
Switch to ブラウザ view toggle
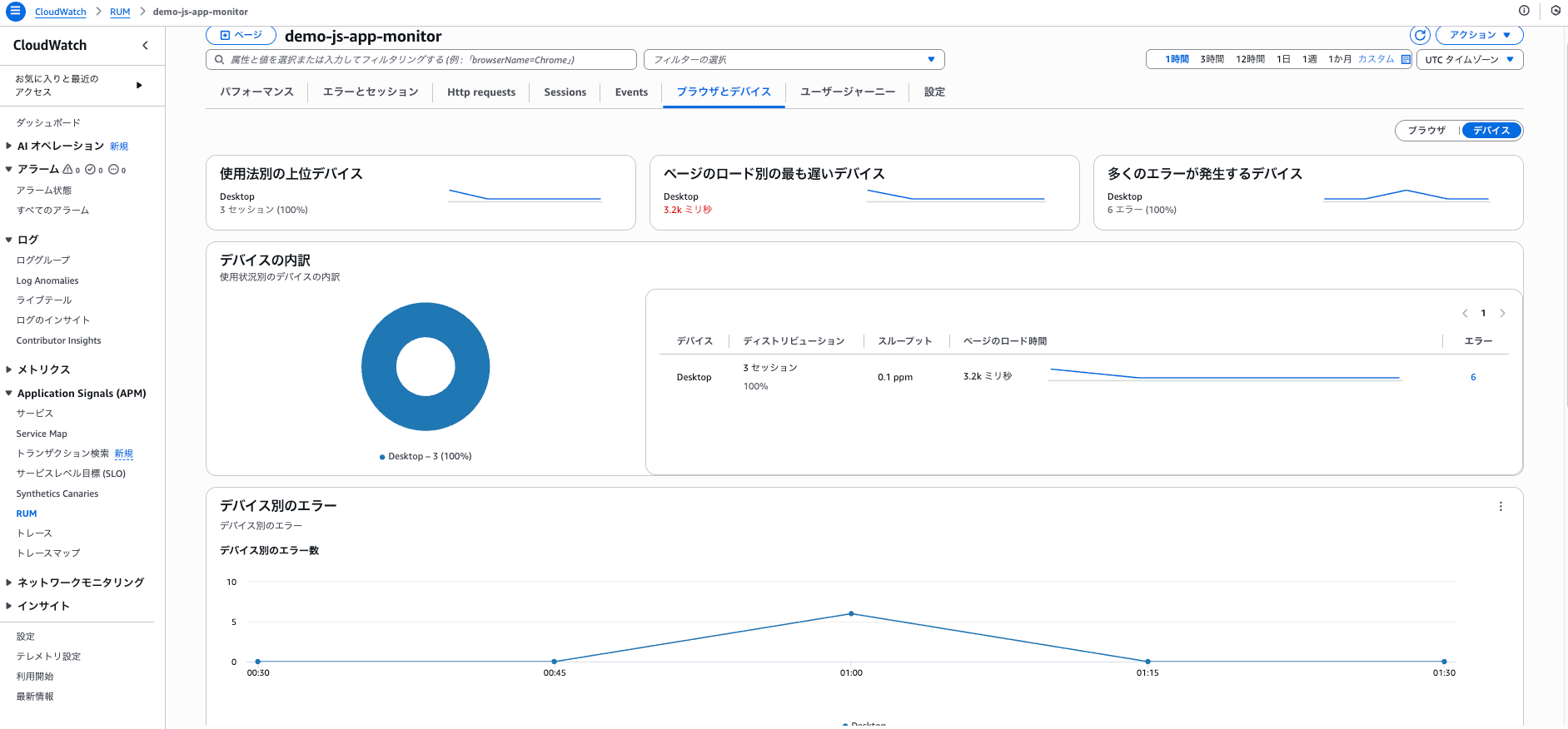pos(1426,130)
